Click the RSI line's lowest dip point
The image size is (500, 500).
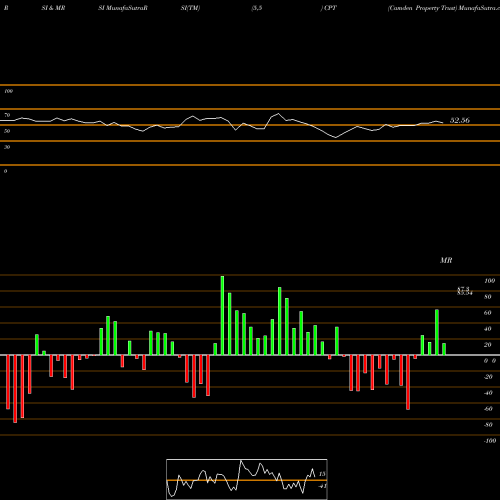(x=335, y=137)
